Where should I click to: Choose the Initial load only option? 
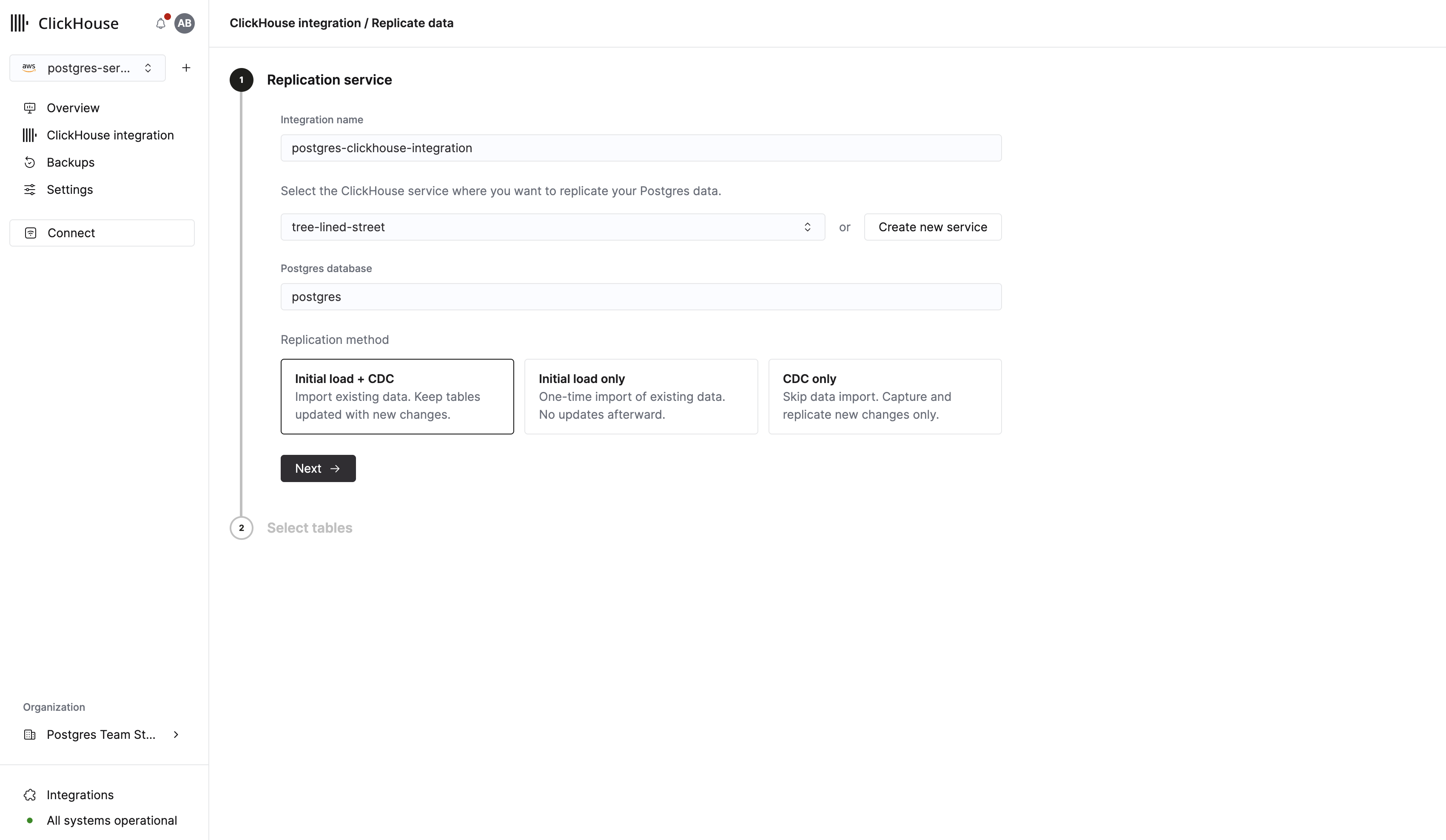pyautogui.click(x=640, y=396)
